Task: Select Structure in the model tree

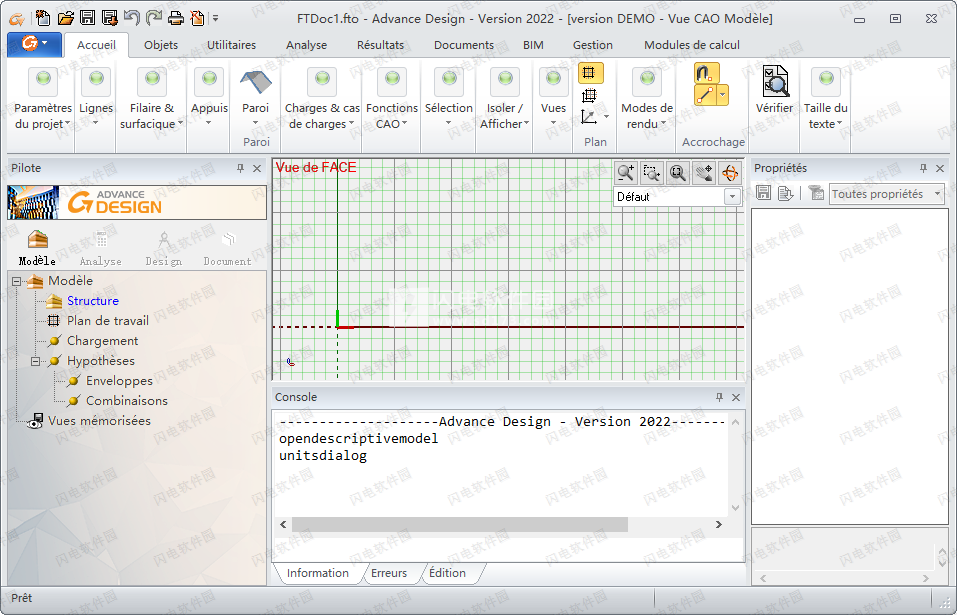Action: [x=93, y=301]
